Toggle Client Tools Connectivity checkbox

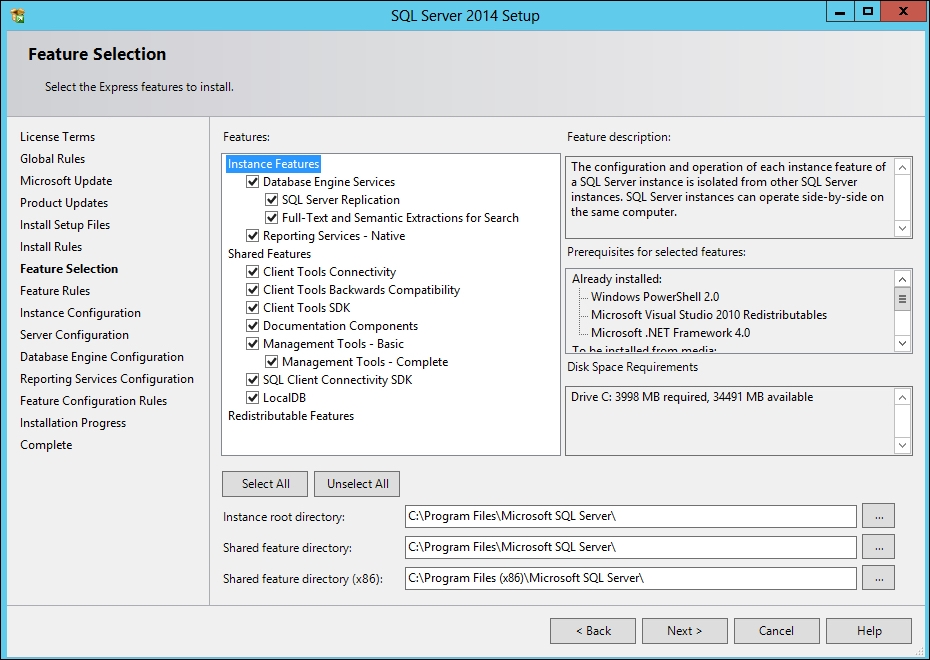point(253,272)
